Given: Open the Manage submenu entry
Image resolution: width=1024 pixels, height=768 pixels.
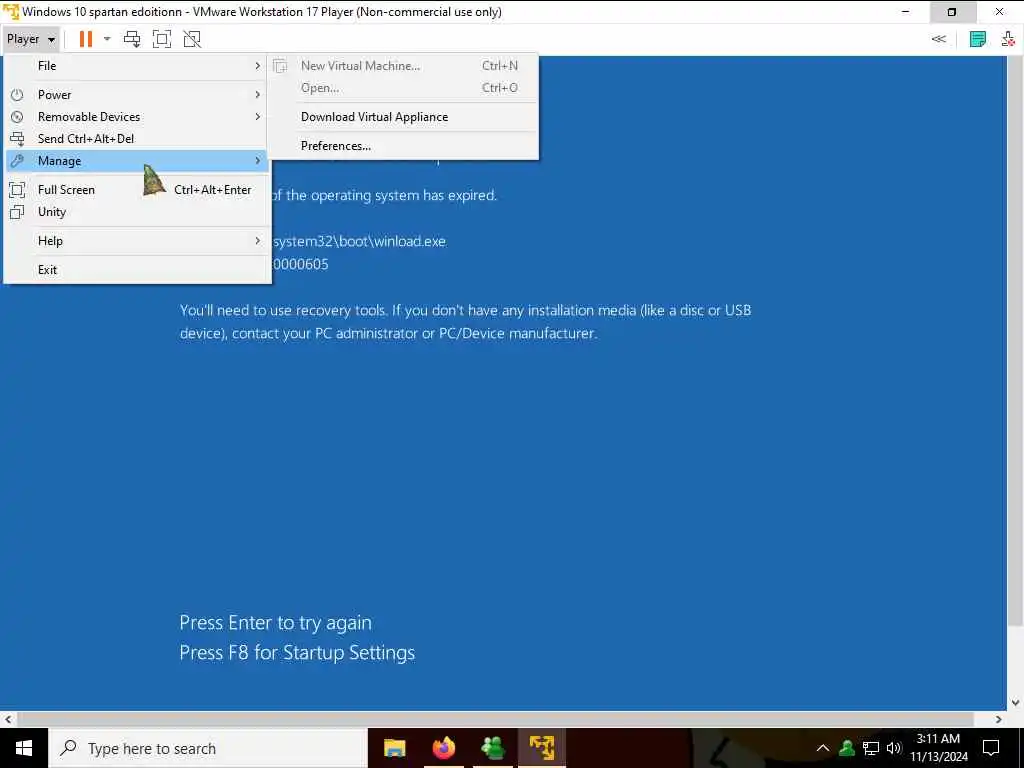Looking at the screenshot, I should [137, 161].
